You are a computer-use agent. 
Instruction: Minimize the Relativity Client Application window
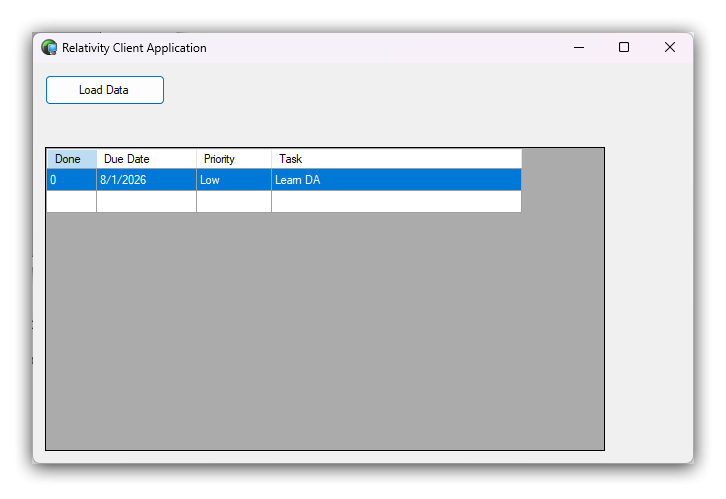pos(579,47)
